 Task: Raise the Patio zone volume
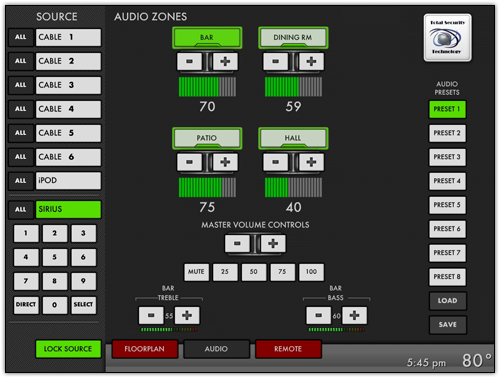tap(225, 162)
